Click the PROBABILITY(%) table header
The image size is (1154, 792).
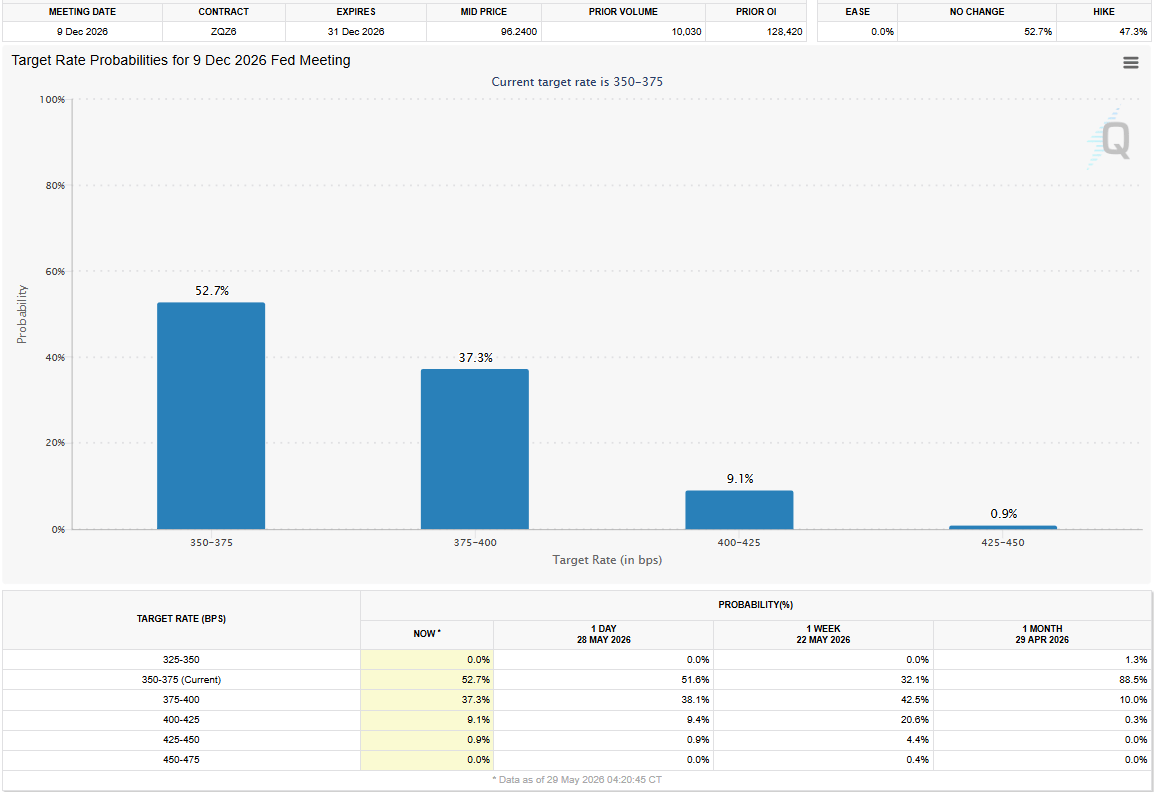(756, 605)
